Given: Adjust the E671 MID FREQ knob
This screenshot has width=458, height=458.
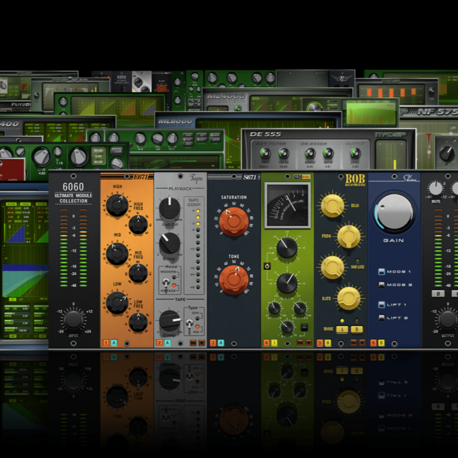Looking at the screenshot, I should 138,273.
